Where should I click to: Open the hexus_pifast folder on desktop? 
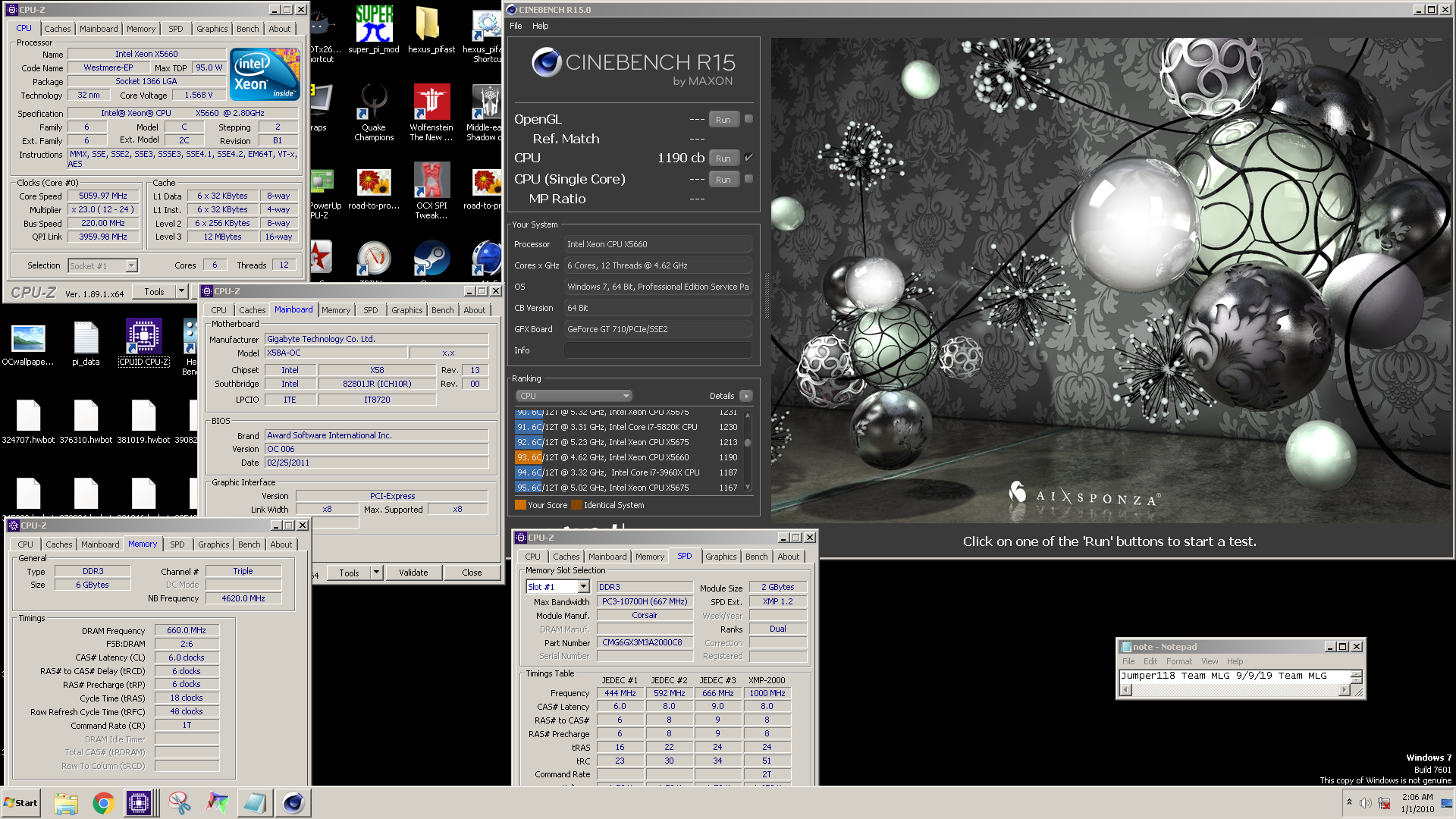[x=431, y=30]
